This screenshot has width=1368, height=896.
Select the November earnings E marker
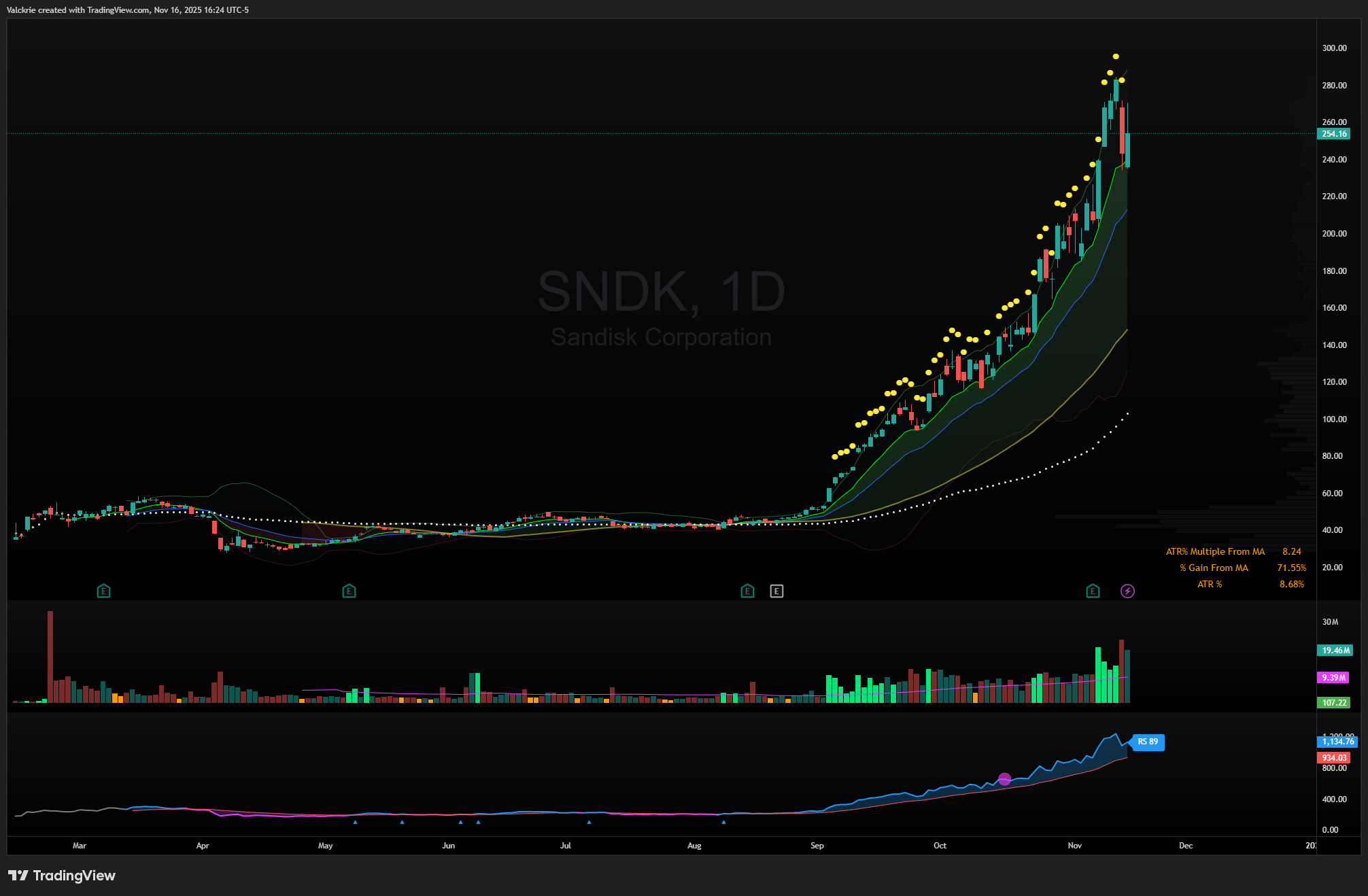click(1093, 591)
